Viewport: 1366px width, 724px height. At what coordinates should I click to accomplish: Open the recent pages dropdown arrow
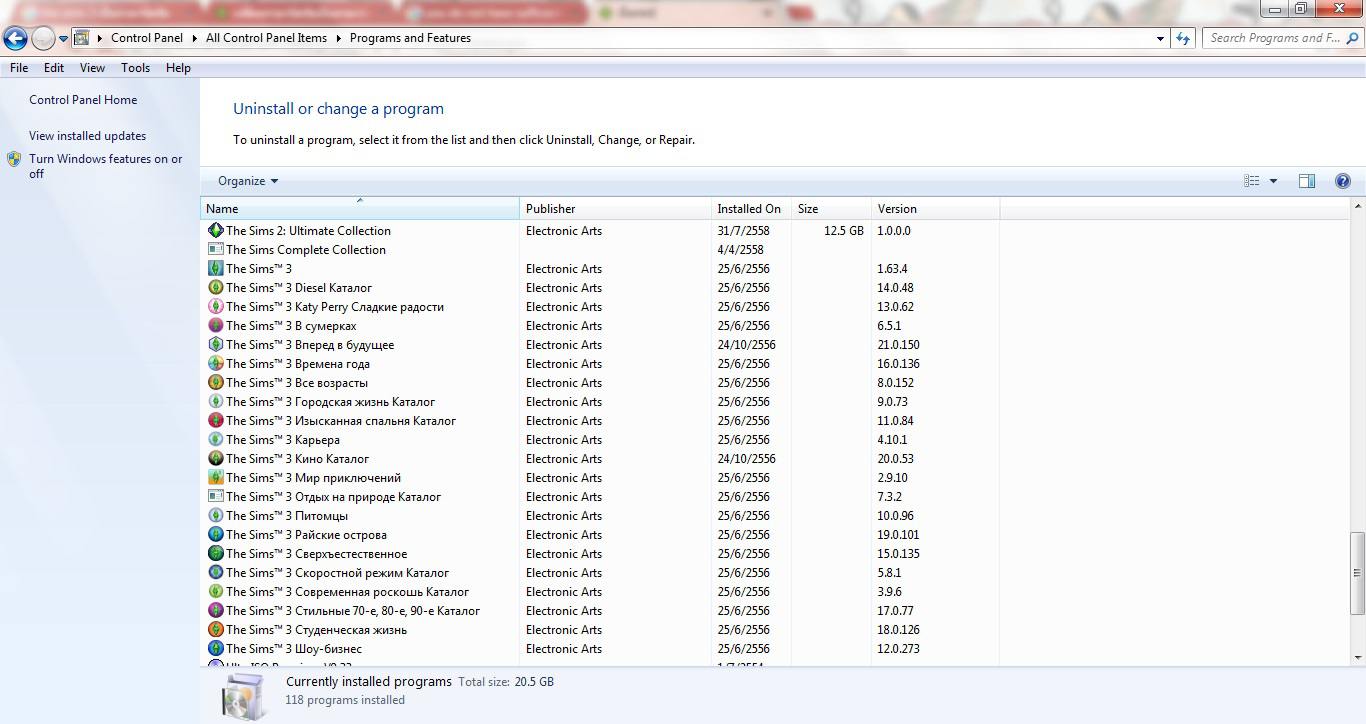point(63,39)
